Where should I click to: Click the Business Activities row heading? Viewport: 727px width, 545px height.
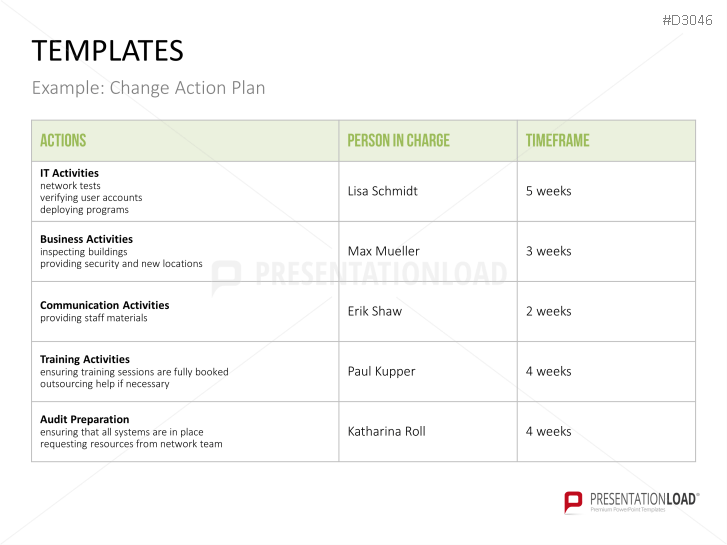[86, 239]
